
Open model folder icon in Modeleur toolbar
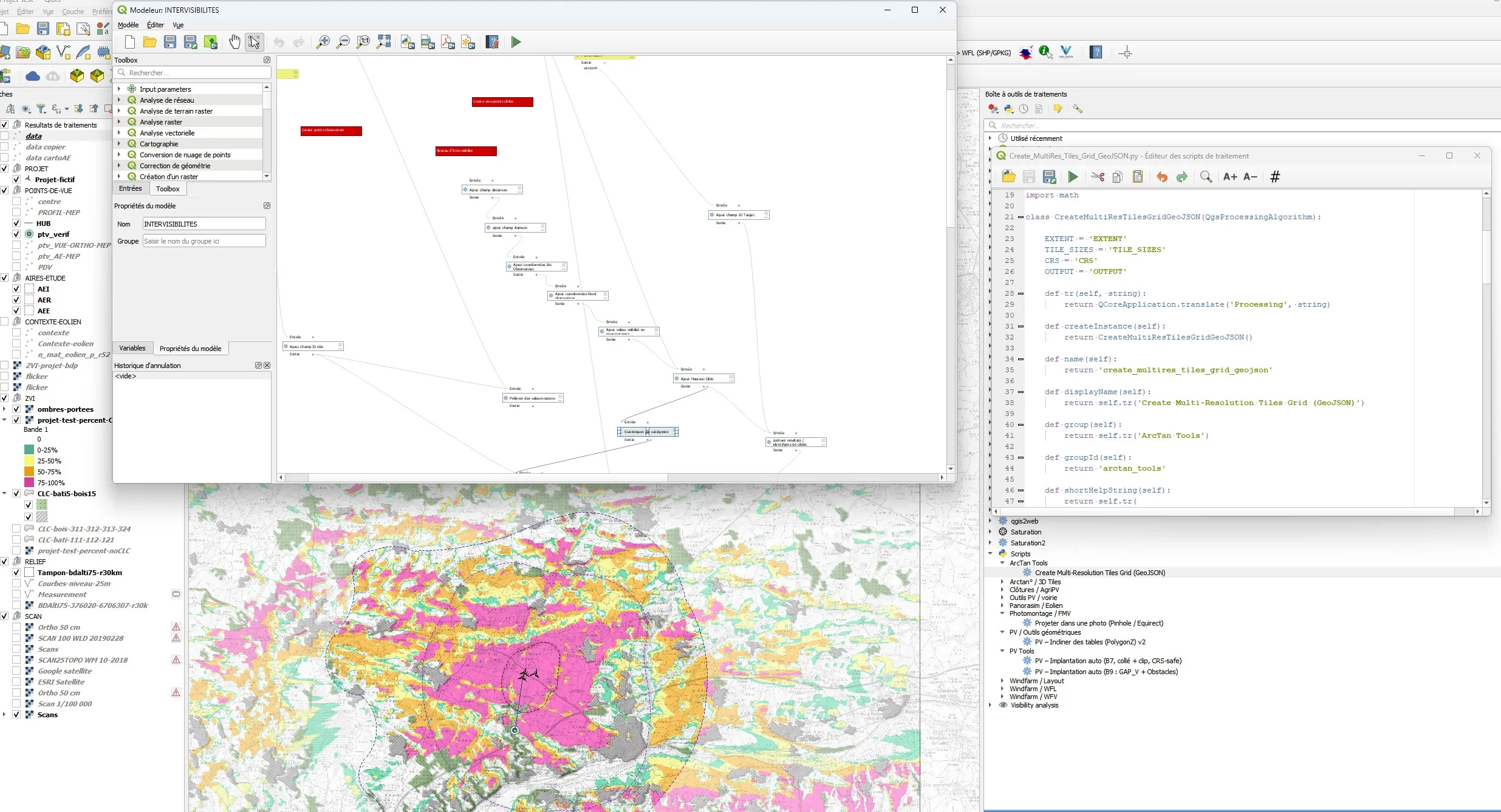pyautogui.click(x=149, y=42)
